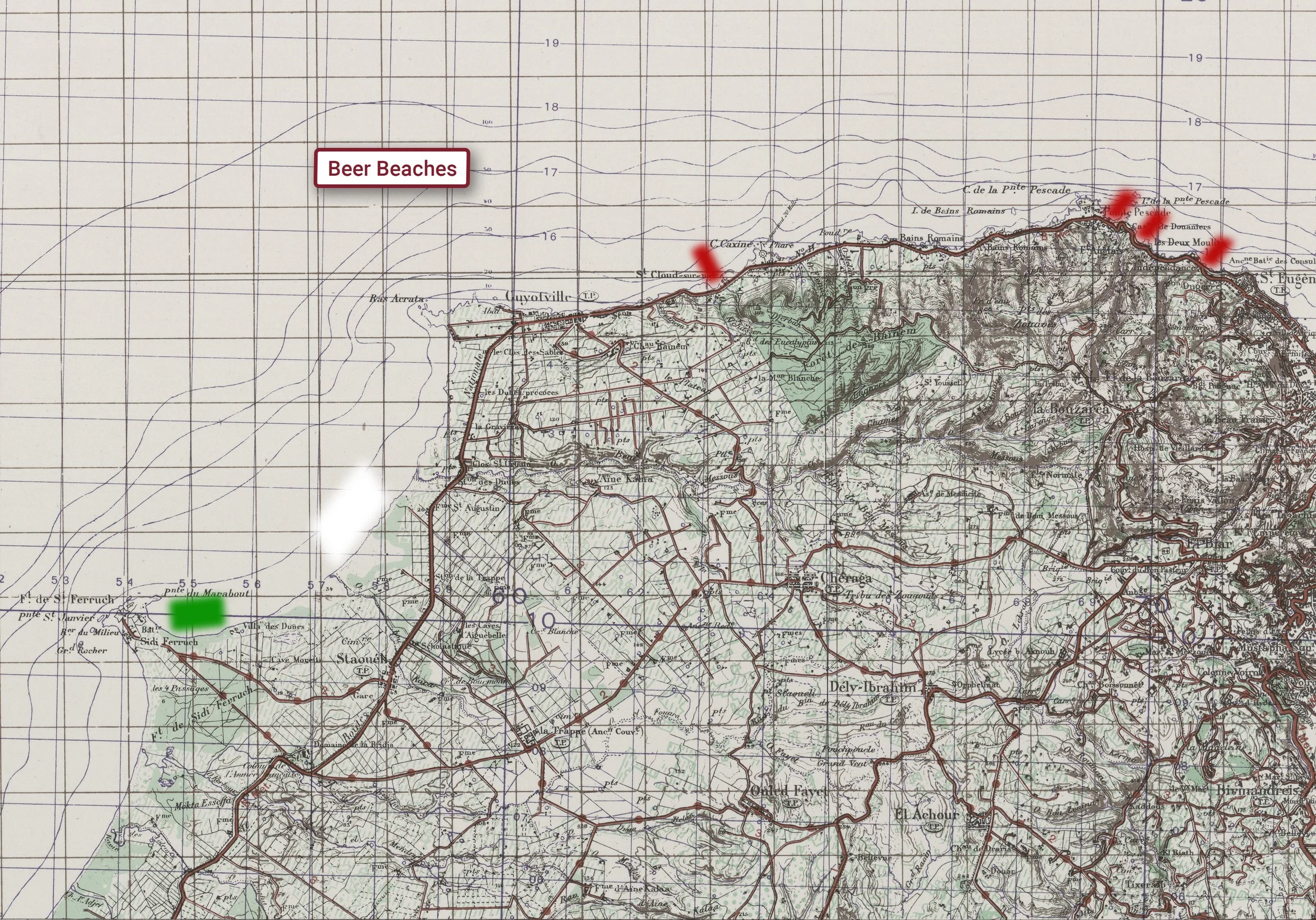Click the la Bouzaréa label
This screenshot has height=920, width=1316.
[1070, 410]
